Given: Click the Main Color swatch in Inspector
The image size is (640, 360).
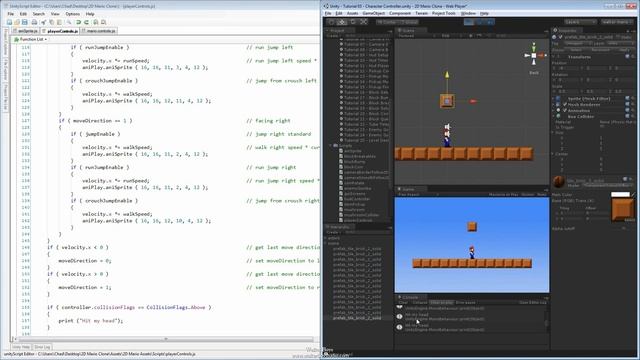Looking at the screenshot, I should point(620,195).
